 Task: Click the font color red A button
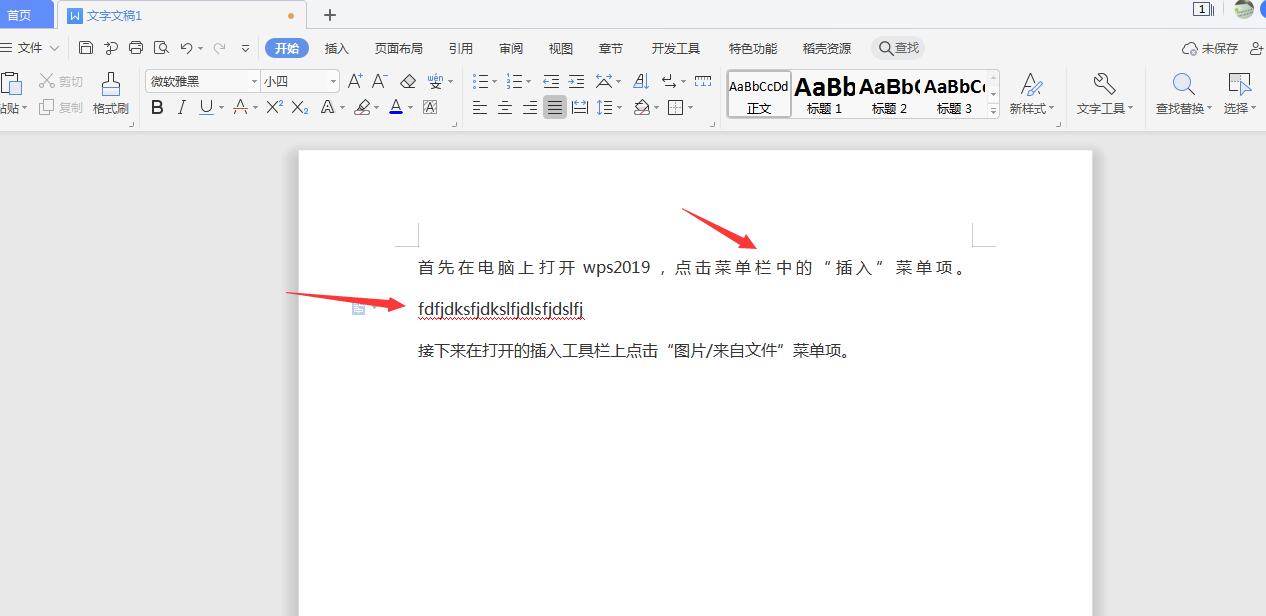pos(396,107)
